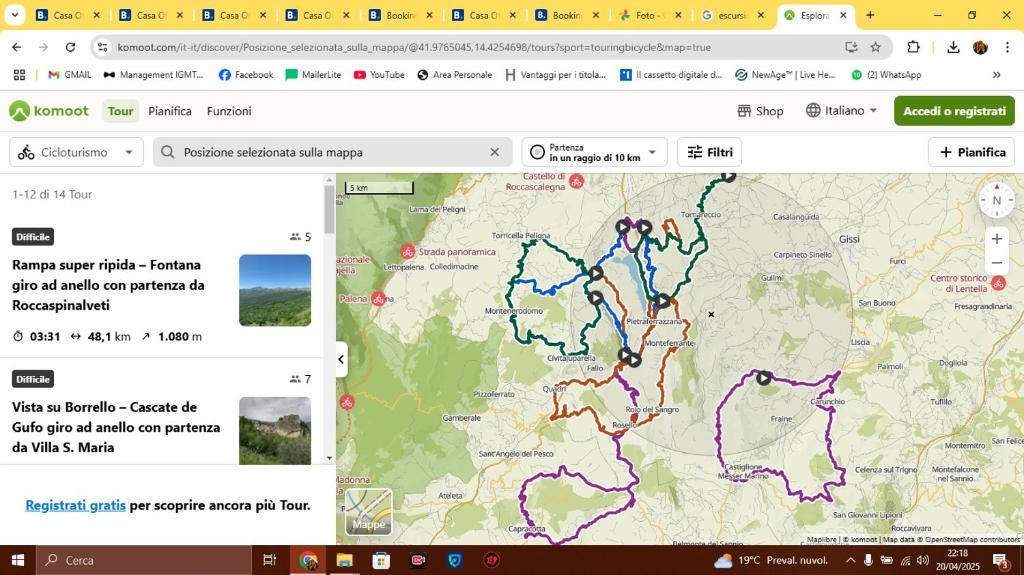
Task: Click the komoot logo
Action: [x=49, y=111]
